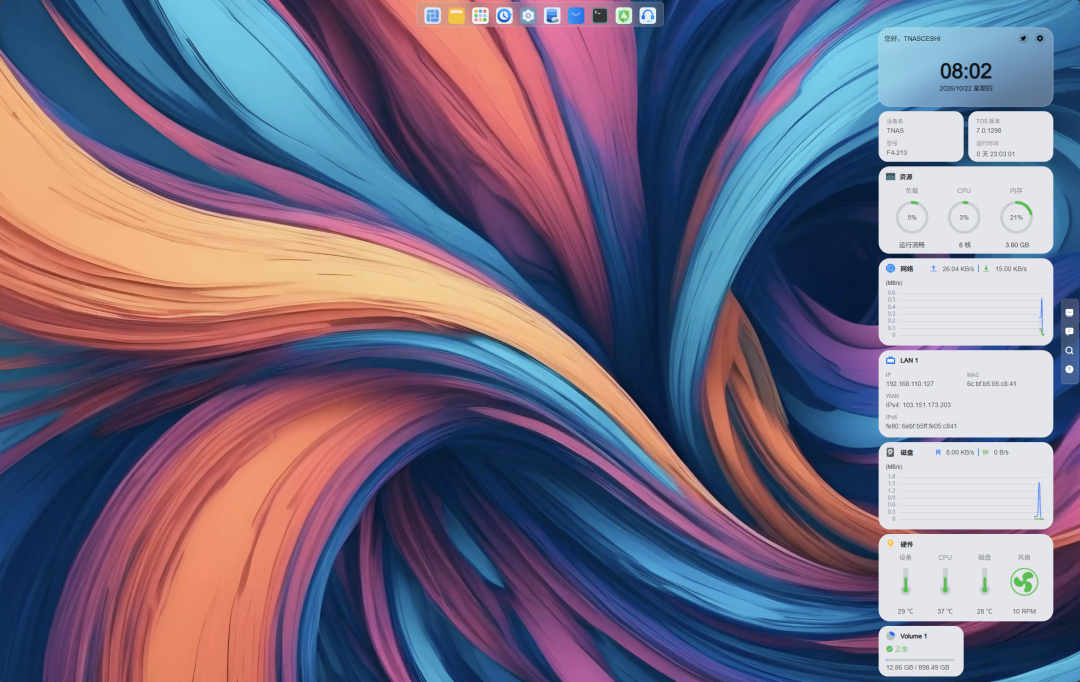This screenshot has width=1080, height=682.
Task: Click the WAN IPv4 103.151.173.203 text
Action: pyautogui.click(x=918, y=405)
